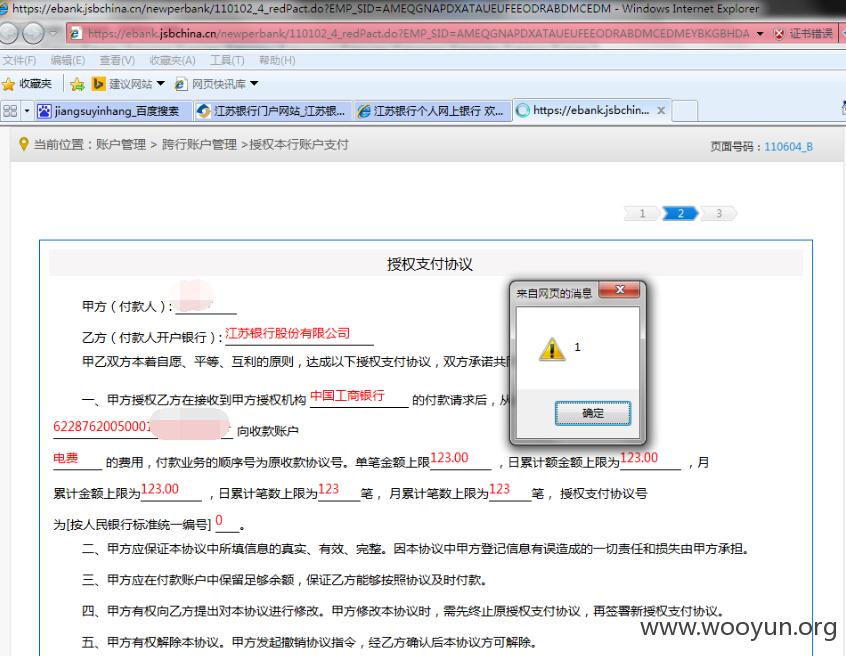Switch to the 江苏银行个人网上银行 tab
Image resolution: width=846 pixels, height=656 pixels.
tap(433, 111)
